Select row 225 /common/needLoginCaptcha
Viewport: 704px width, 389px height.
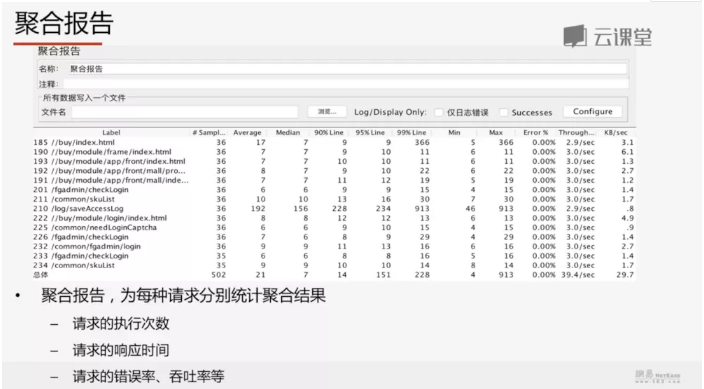point(334,227)
